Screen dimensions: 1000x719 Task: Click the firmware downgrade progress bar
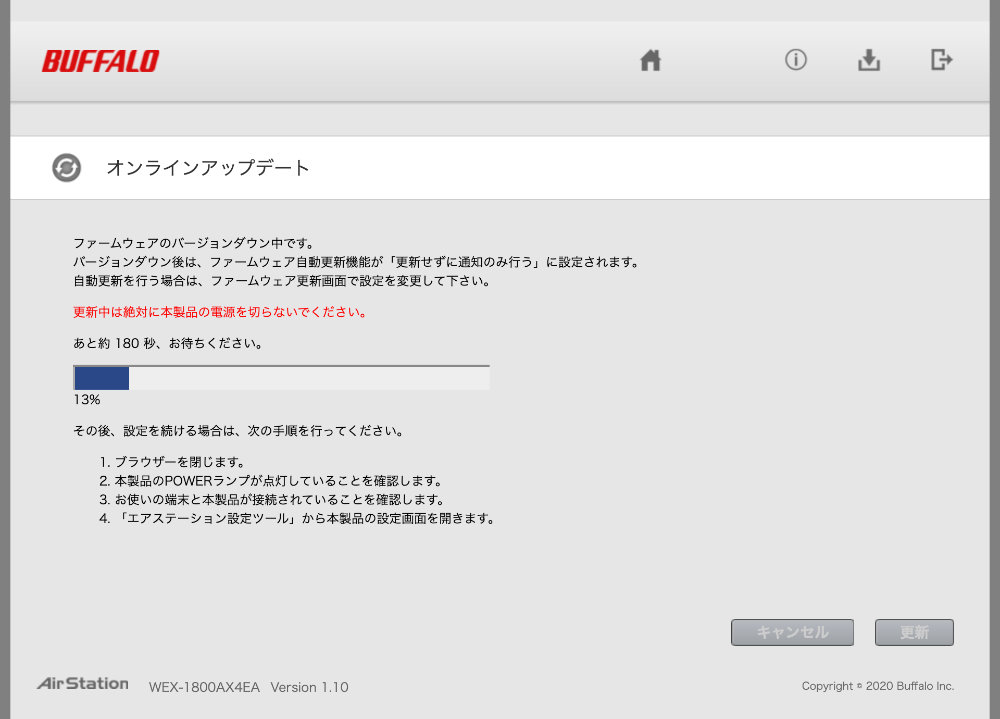tap(281, 378)
